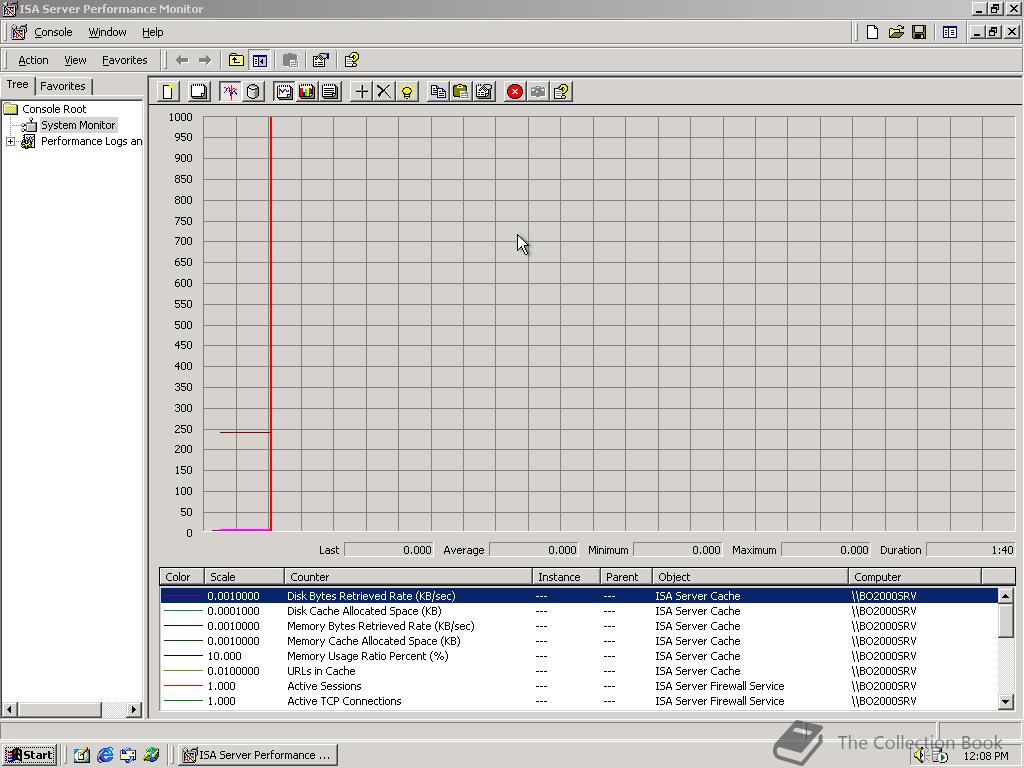Image resolution: width=1024 pixels, height=768 pixels.
Task: Click the Open console folder icon
Action: click(896, 32)
